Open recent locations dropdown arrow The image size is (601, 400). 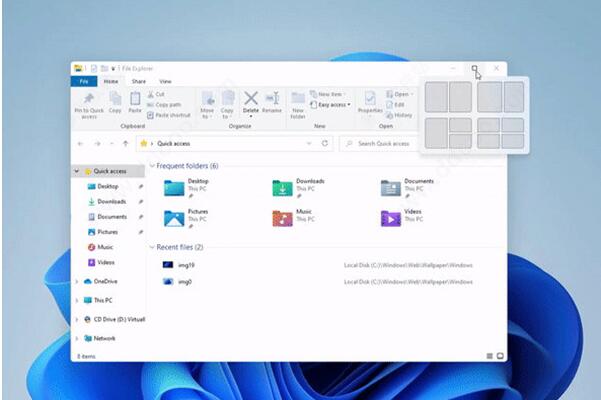(x=112, y=144)
